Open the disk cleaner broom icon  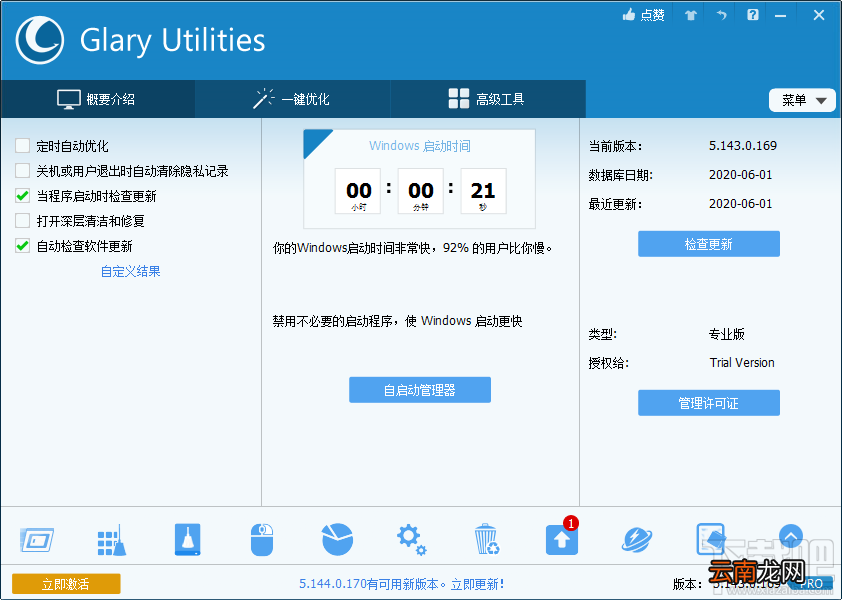187,539
